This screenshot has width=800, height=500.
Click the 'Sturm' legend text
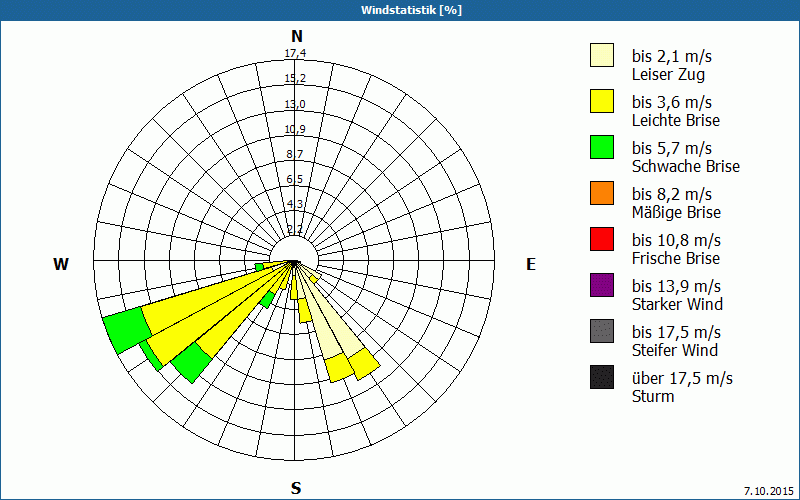coord(653,396)
